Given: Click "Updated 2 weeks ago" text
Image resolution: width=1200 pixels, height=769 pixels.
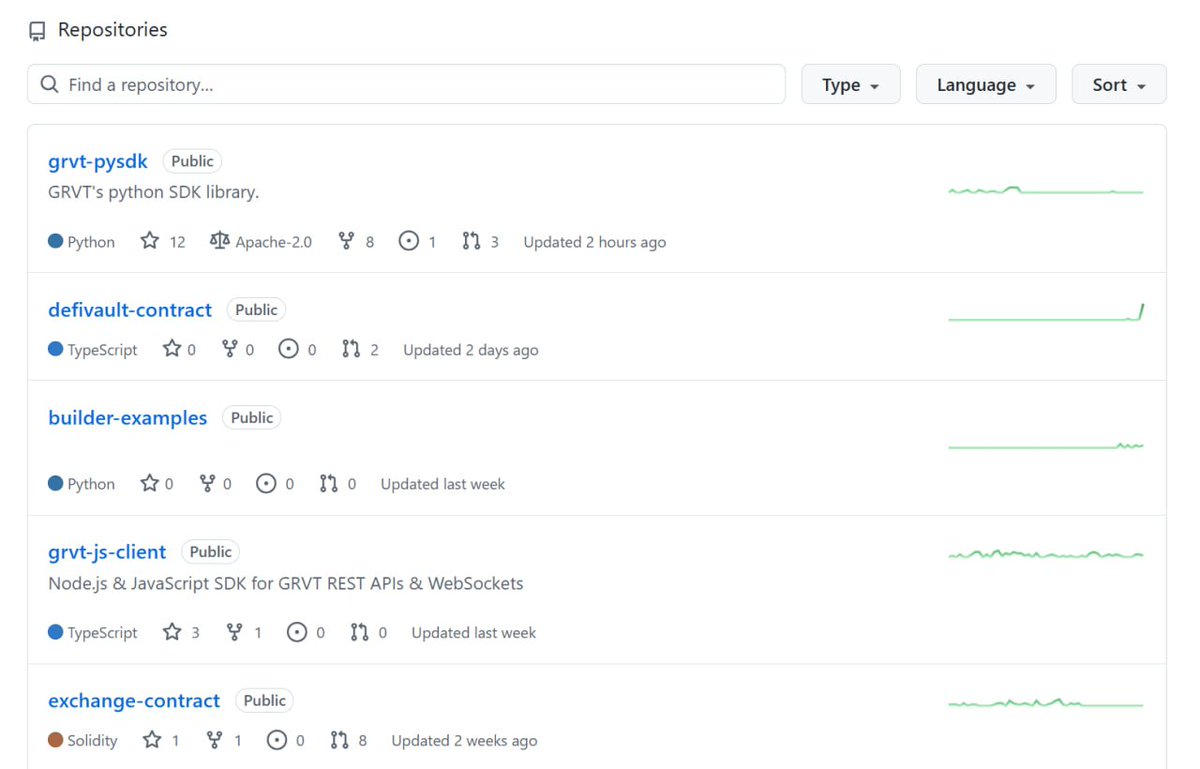Looking at the screenshot, I should click(x=464, y=741).
